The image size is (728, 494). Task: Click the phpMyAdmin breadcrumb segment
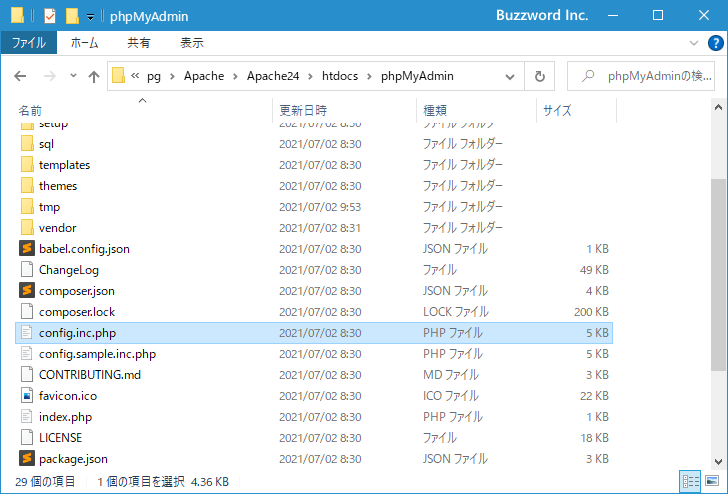(417, 76)
